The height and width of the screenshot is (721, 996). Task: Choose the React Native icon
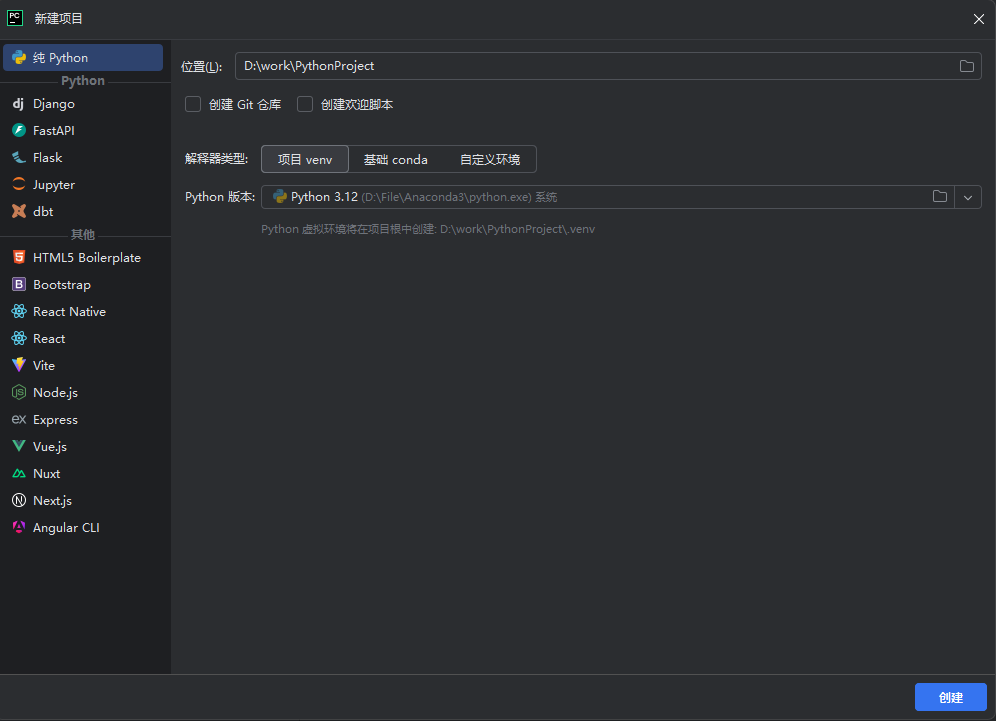point(19,311)
